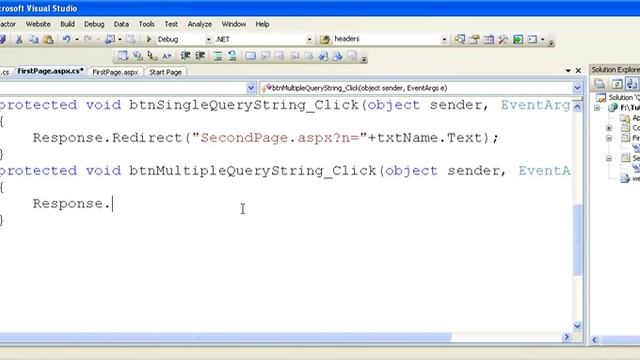This screenshot has height=360, width=640.
Task: Click the vertical scrollbar up arrow in editor
Action: pos(577,107)
